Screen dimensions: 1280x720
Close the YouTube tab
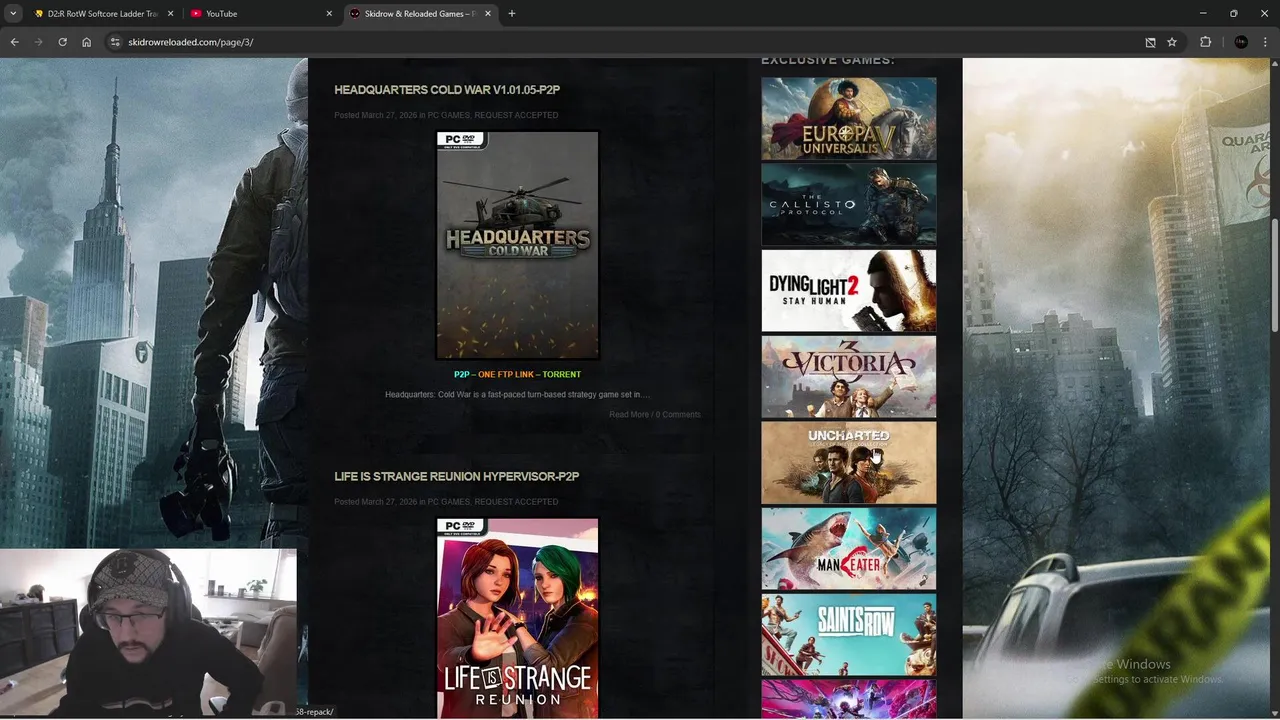pos(329,14)
